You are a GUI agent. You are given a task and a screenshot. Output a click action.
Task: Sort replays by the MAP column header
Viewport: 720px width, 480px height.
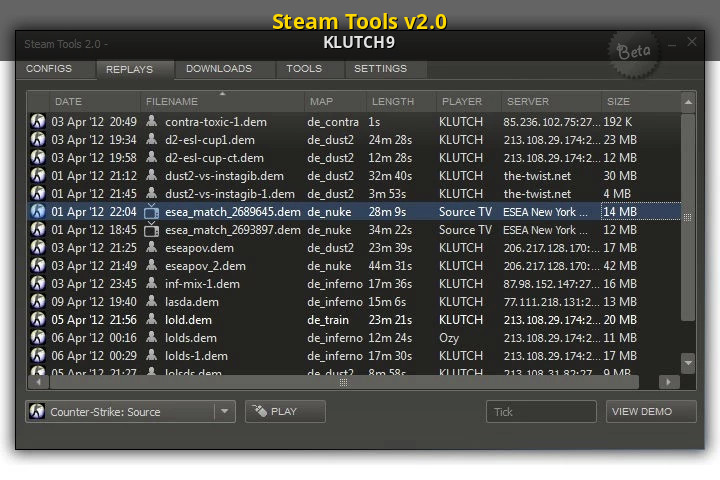[321, 102]
